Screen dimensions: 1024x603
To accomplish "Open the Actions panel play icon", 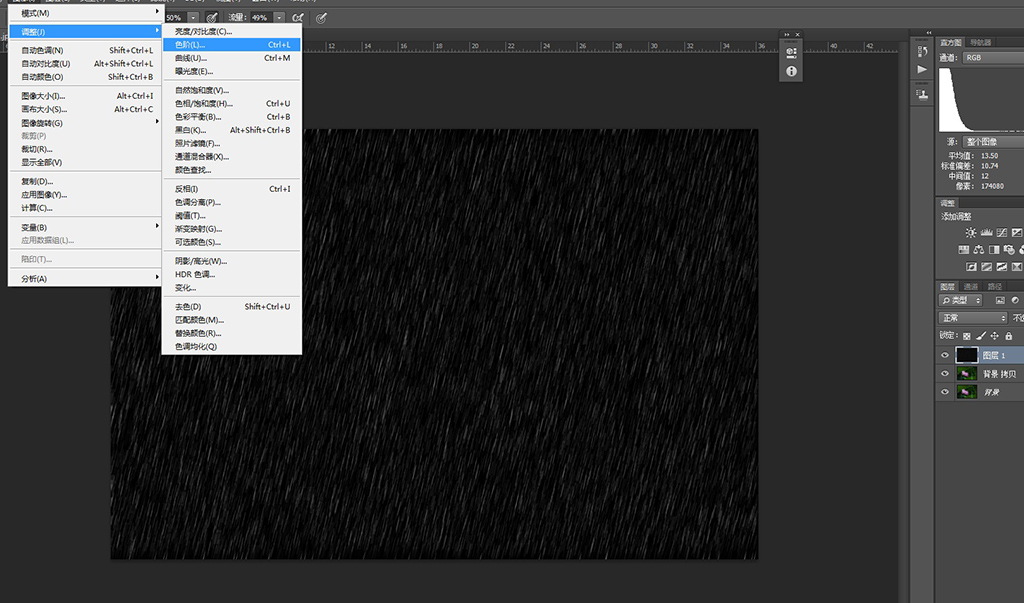I will point(921,69).
